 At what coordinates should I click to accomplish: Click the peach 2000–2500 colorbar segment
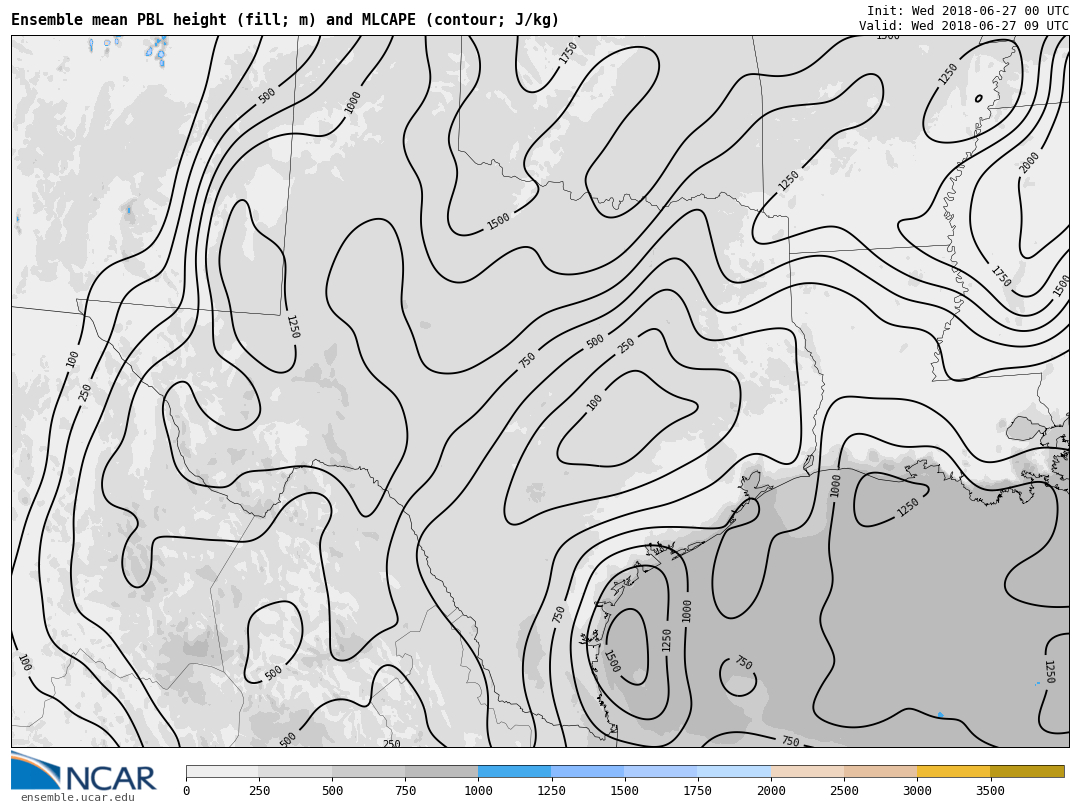pos(807,772)
